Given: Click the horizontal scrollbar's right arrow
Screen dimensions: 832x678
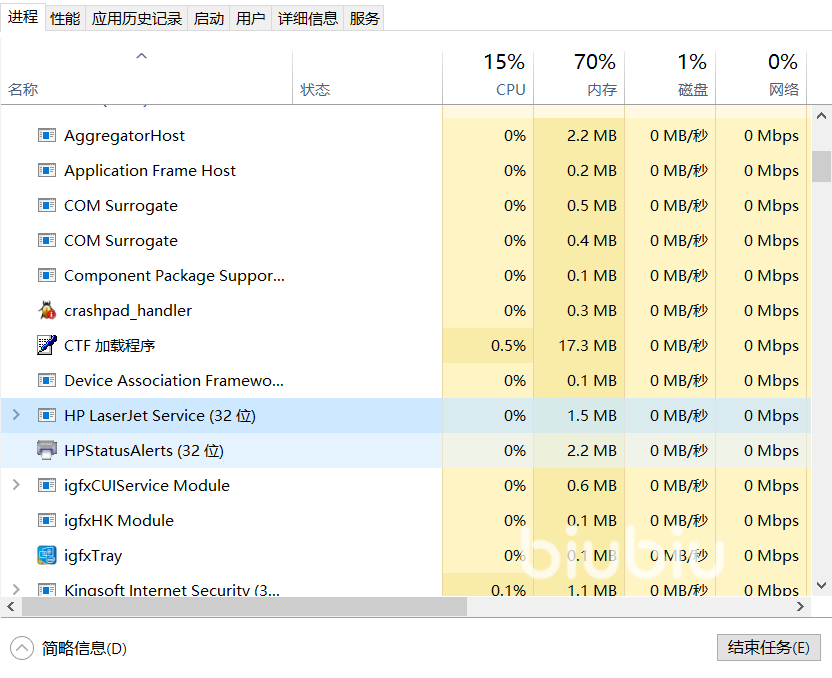Looking at the screenshot, I should coord(800,607).
